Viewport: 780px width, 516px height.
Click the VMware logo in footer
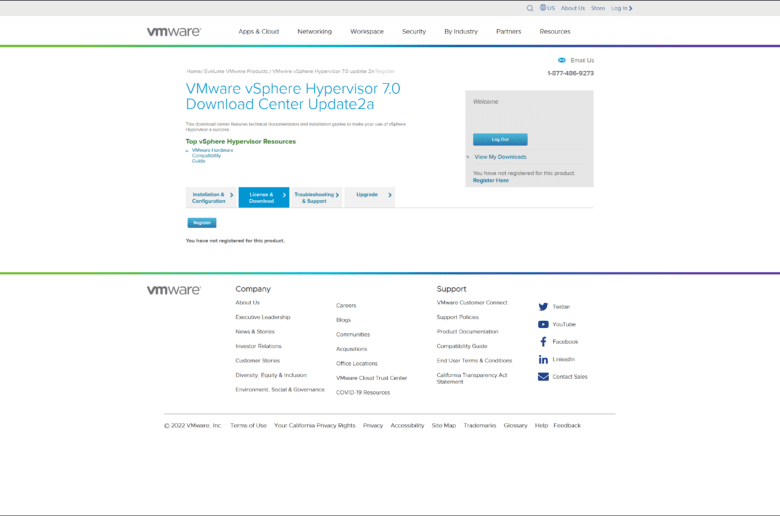coord(174,290)
